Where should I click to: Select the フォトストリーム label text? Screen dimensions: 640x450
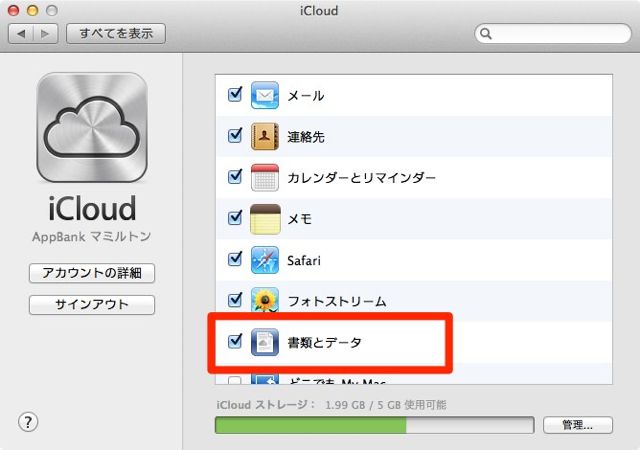pos(337,301)
